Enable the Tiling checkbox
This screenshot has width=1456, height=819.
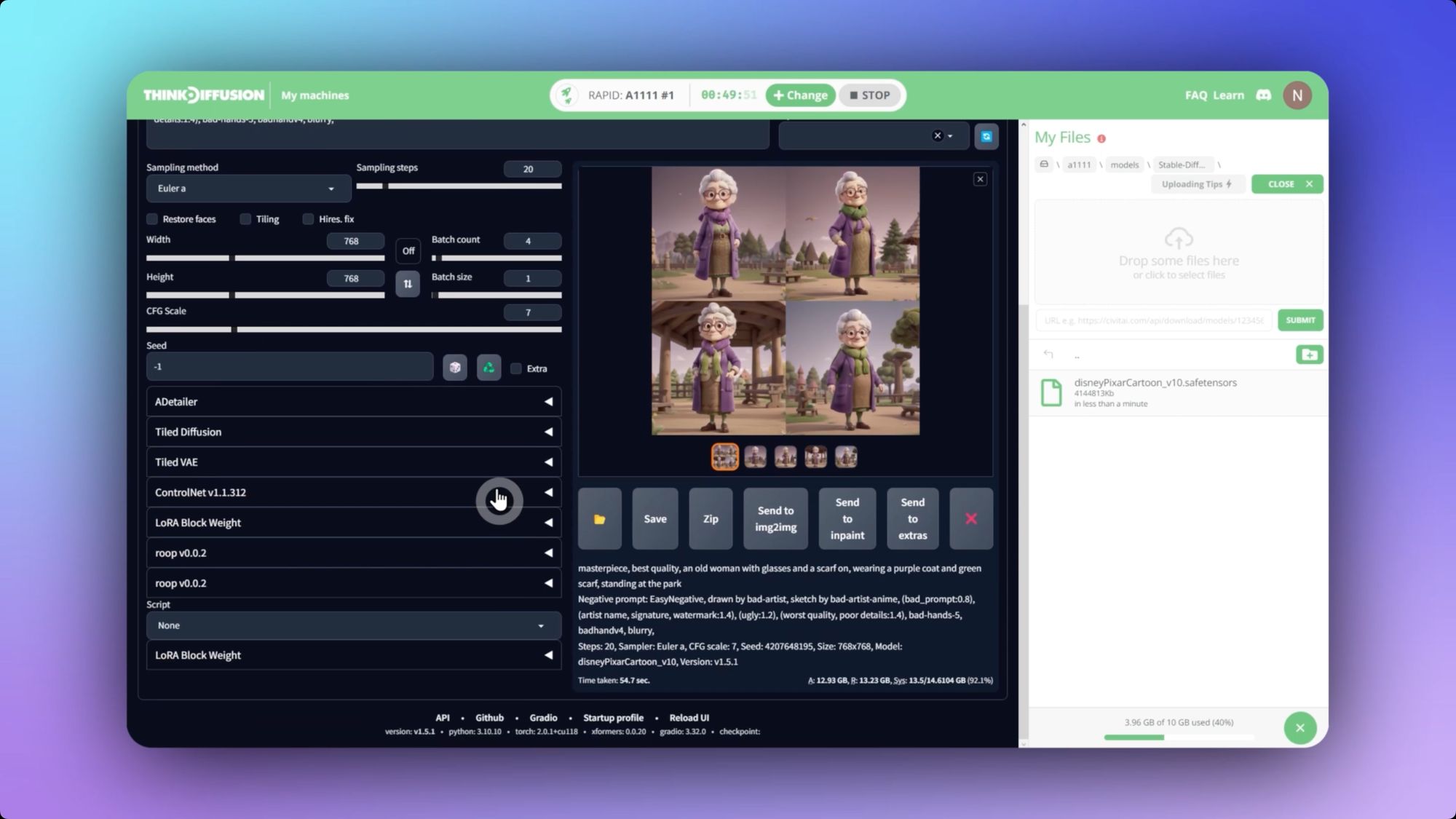point(245,219)
